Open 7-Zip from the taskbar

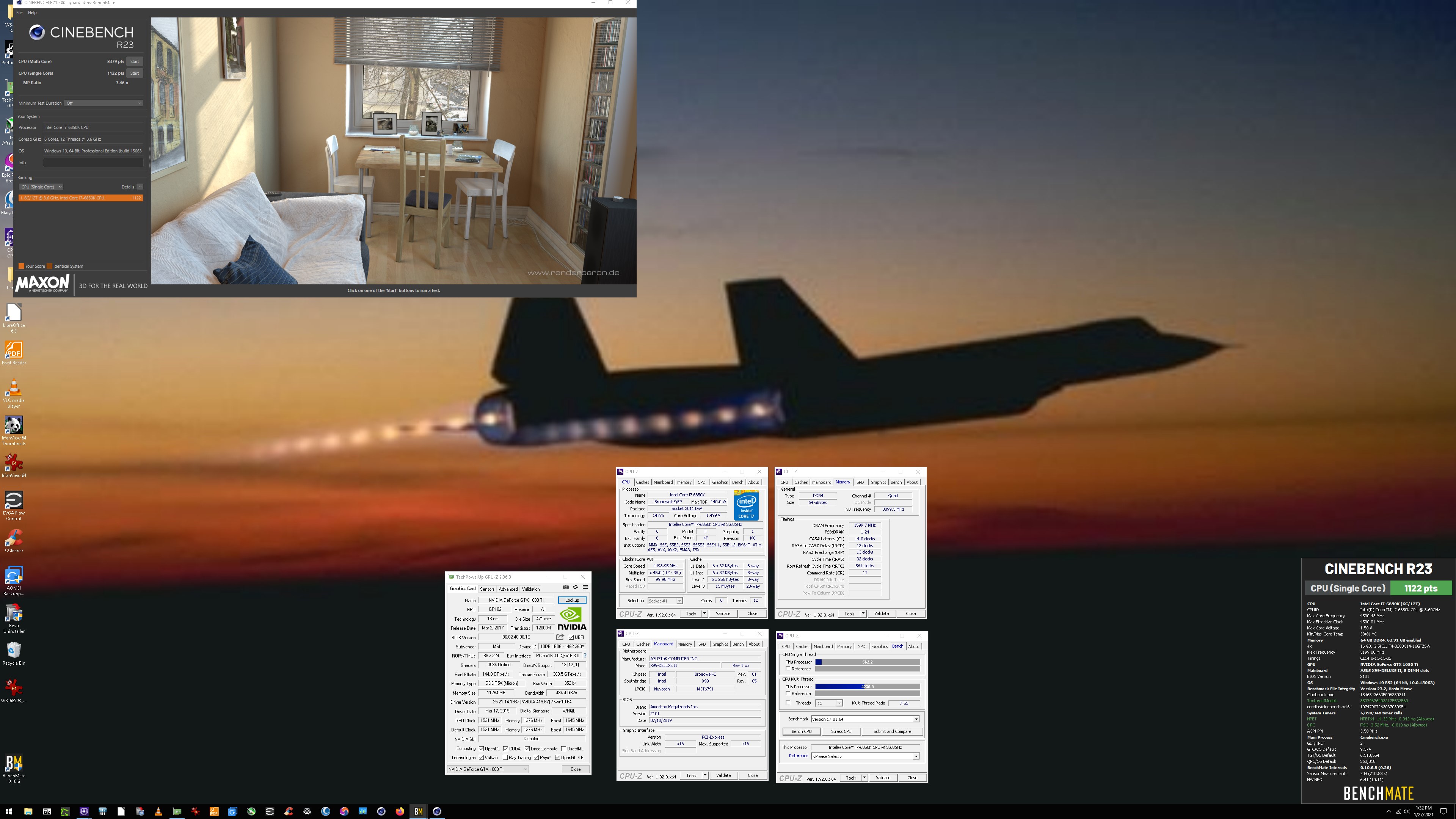point(46,811)
